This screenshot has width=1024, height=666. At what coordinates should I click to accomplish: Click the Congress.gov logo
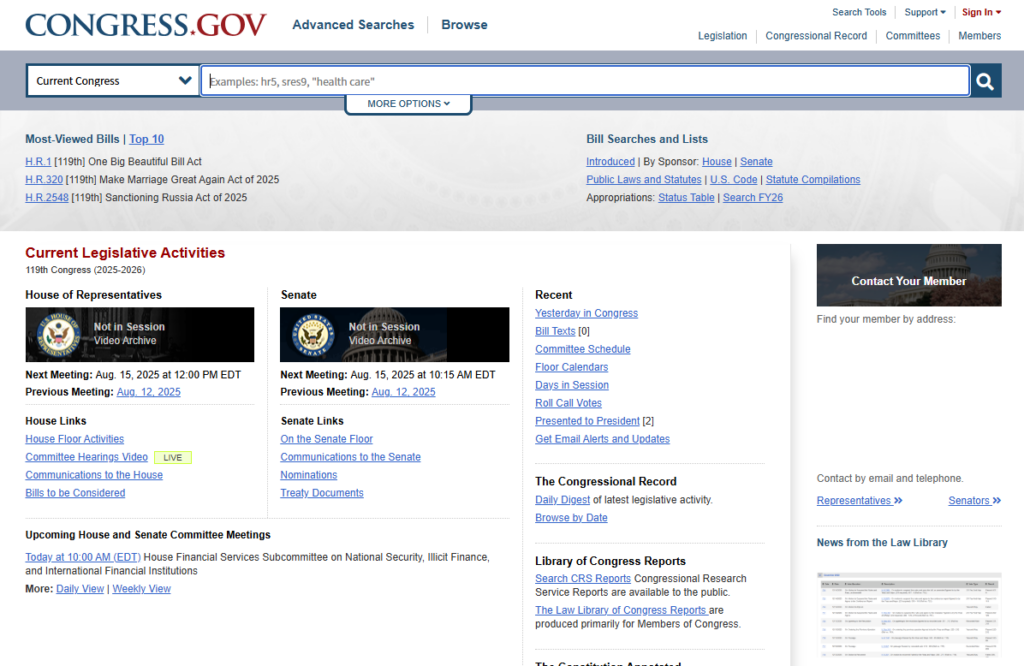pos(145,23)
